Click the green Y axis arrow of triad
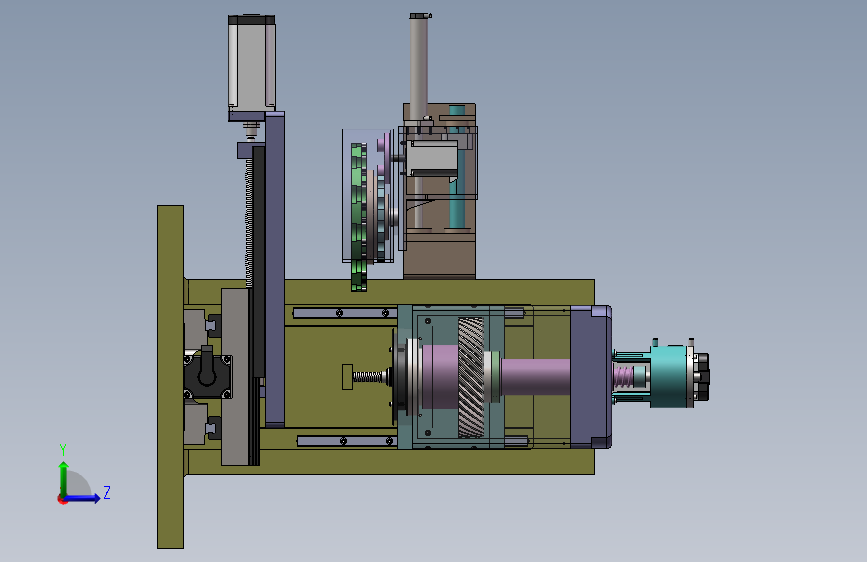This screenshot has width=867, height=562. pos(64,478)
